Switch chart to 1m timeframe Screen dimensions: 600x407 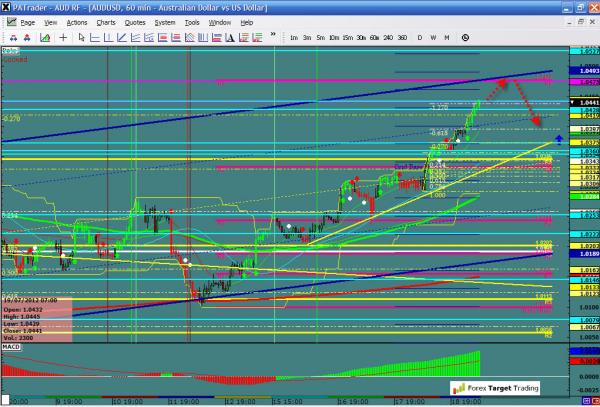click(x=294, y=38)
